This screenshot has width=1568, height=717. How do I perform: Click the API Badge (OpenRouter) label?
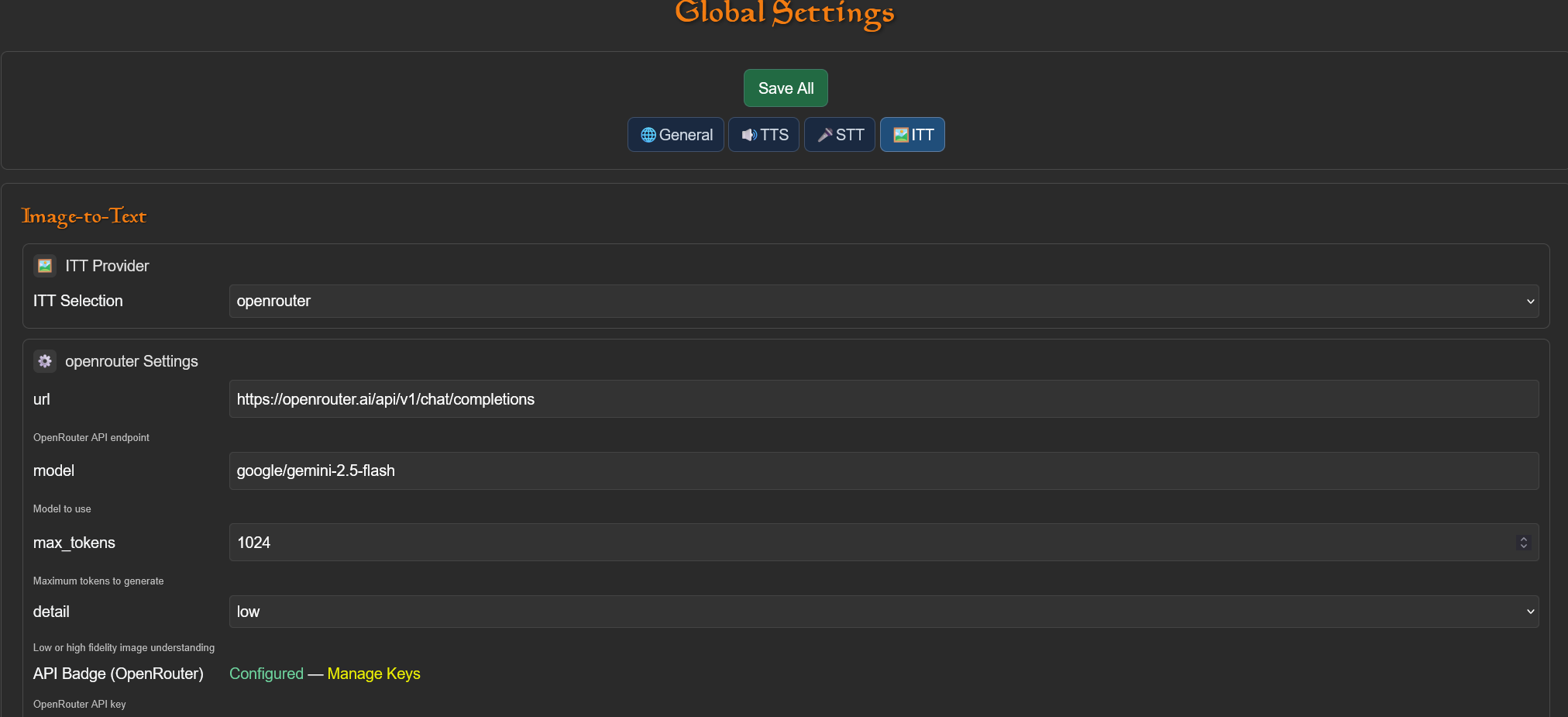tap(118, 674)
